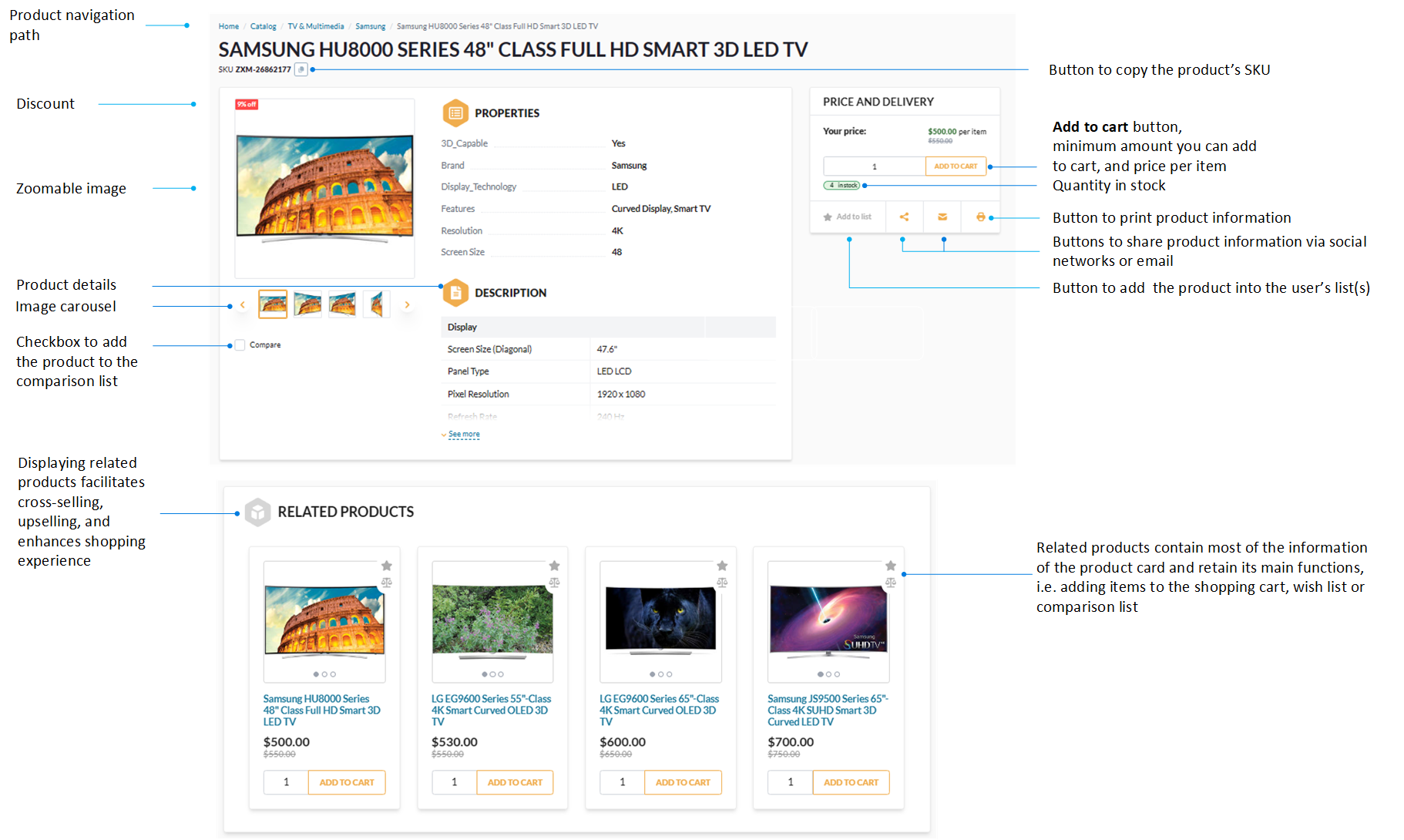The width and height of the screenshot is (1404, 840).
Task: Go to Home in the breadcrumb
Action: [x=228, y=26]
